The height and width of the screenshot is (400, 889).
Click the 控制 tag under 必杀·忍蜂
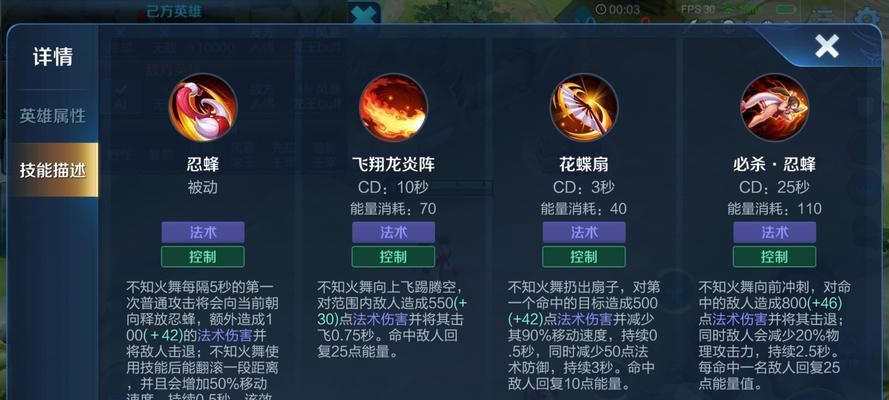click(774, 257)
